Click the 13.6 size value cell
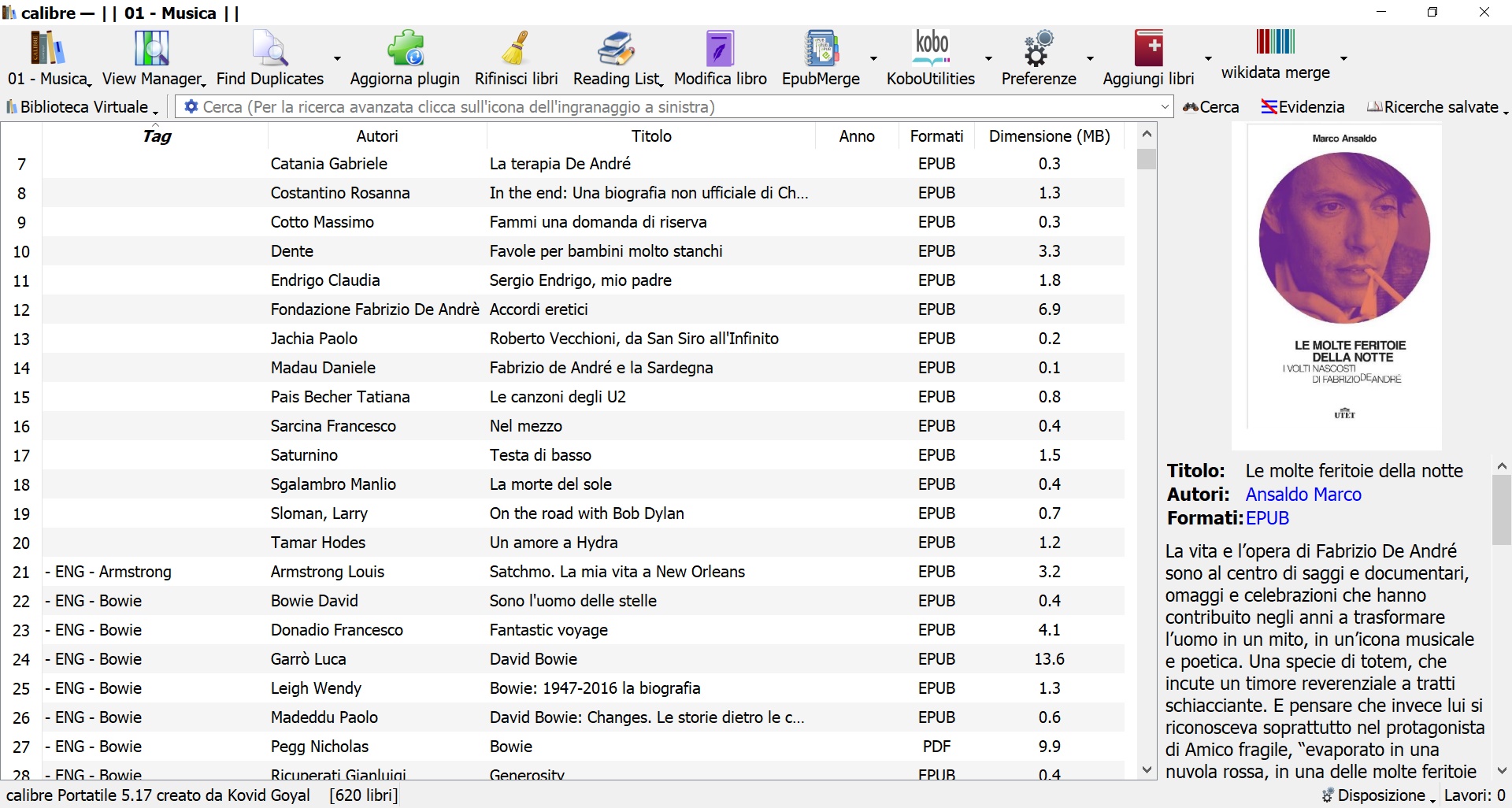The height and width of the screenshot is (808, 1512). coord(1049,659)
